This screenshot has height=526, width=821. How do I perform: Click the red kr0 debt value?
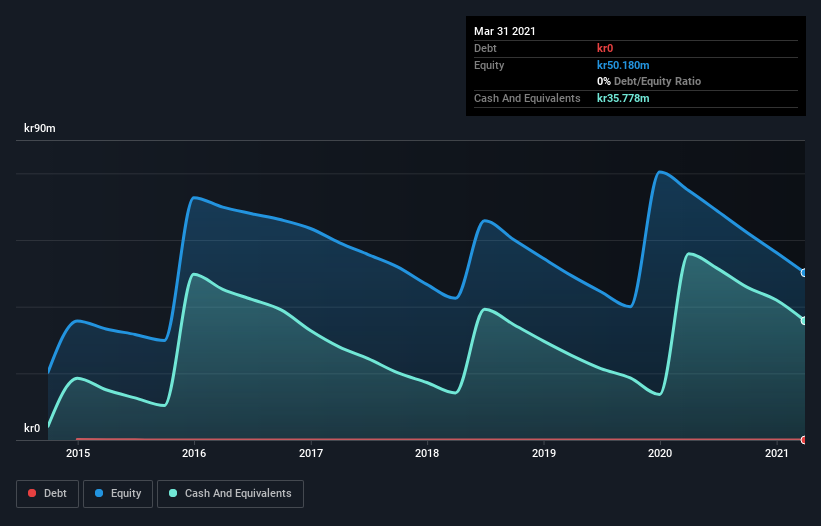pyautogui.click(x=605, y=48)
